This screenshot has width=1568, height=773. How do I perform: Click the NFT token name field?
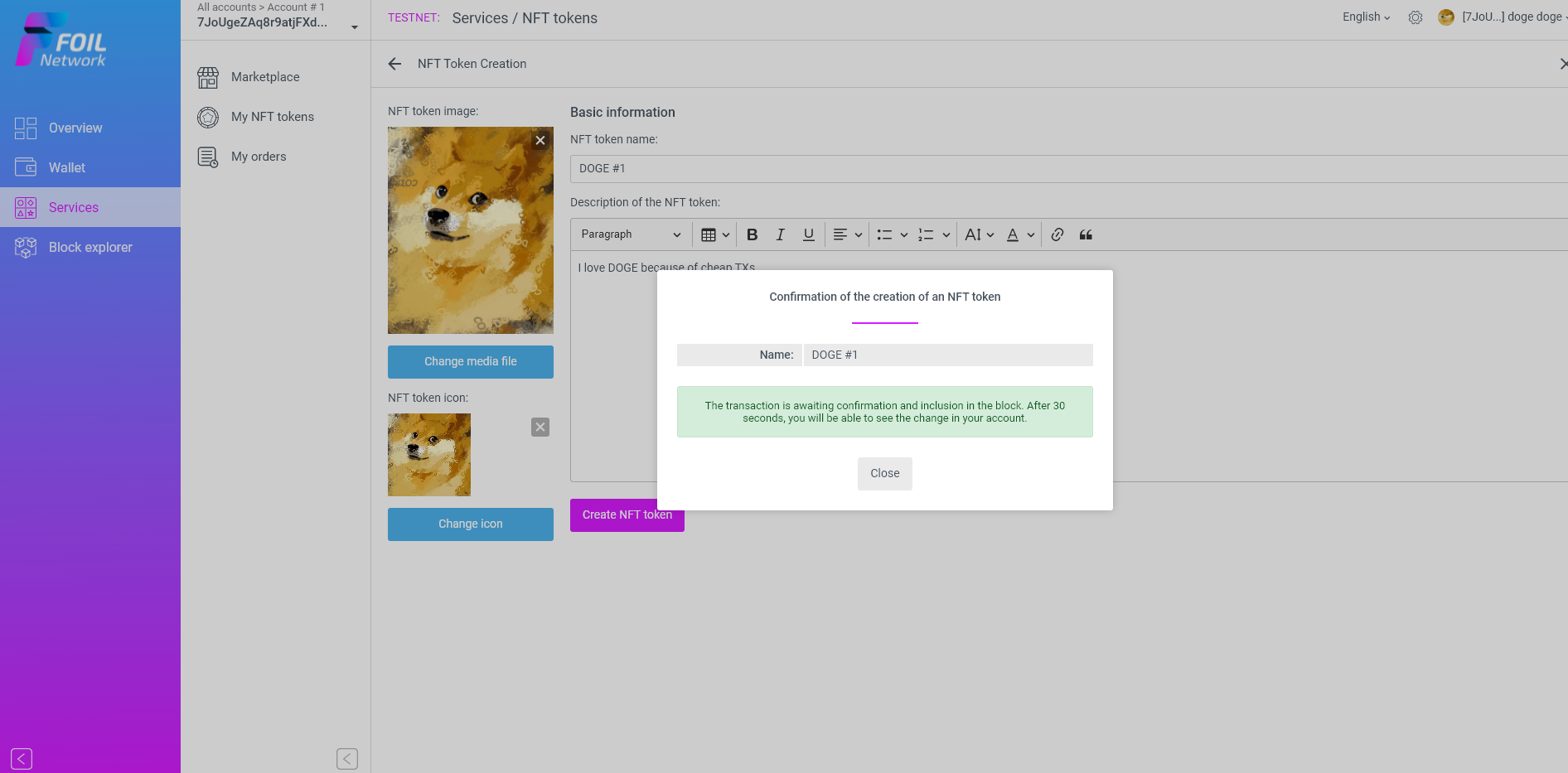[x=1069, y=169]
